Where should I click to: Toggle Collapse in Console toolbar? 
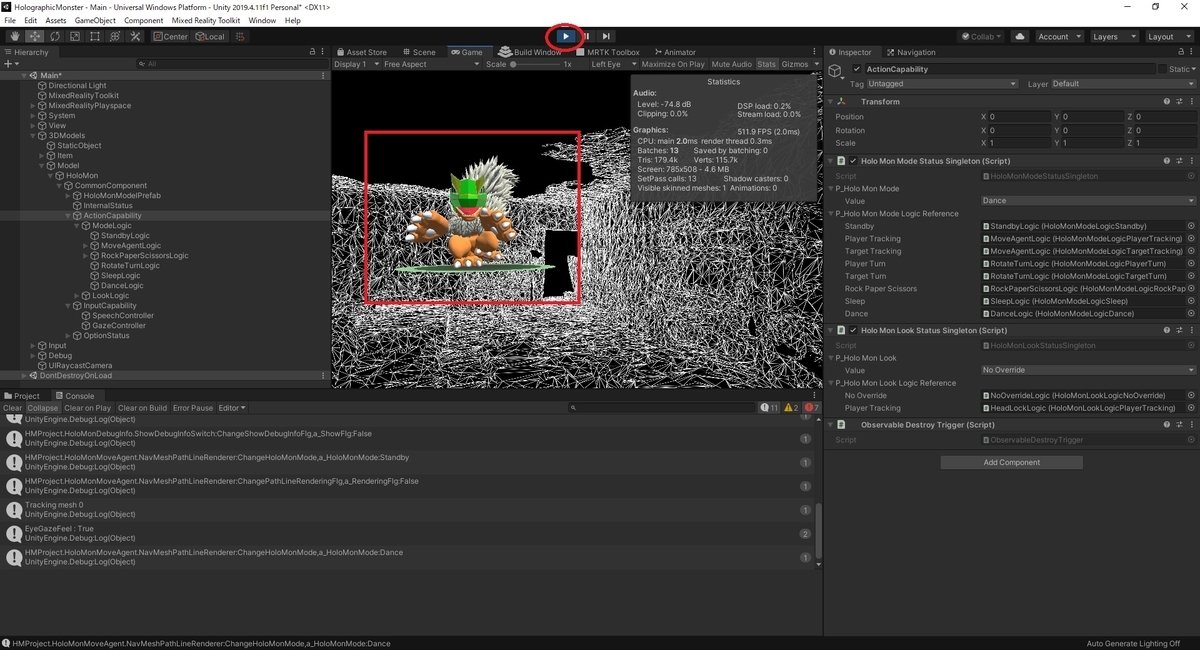pyautogui.click(x=43, y=408)
